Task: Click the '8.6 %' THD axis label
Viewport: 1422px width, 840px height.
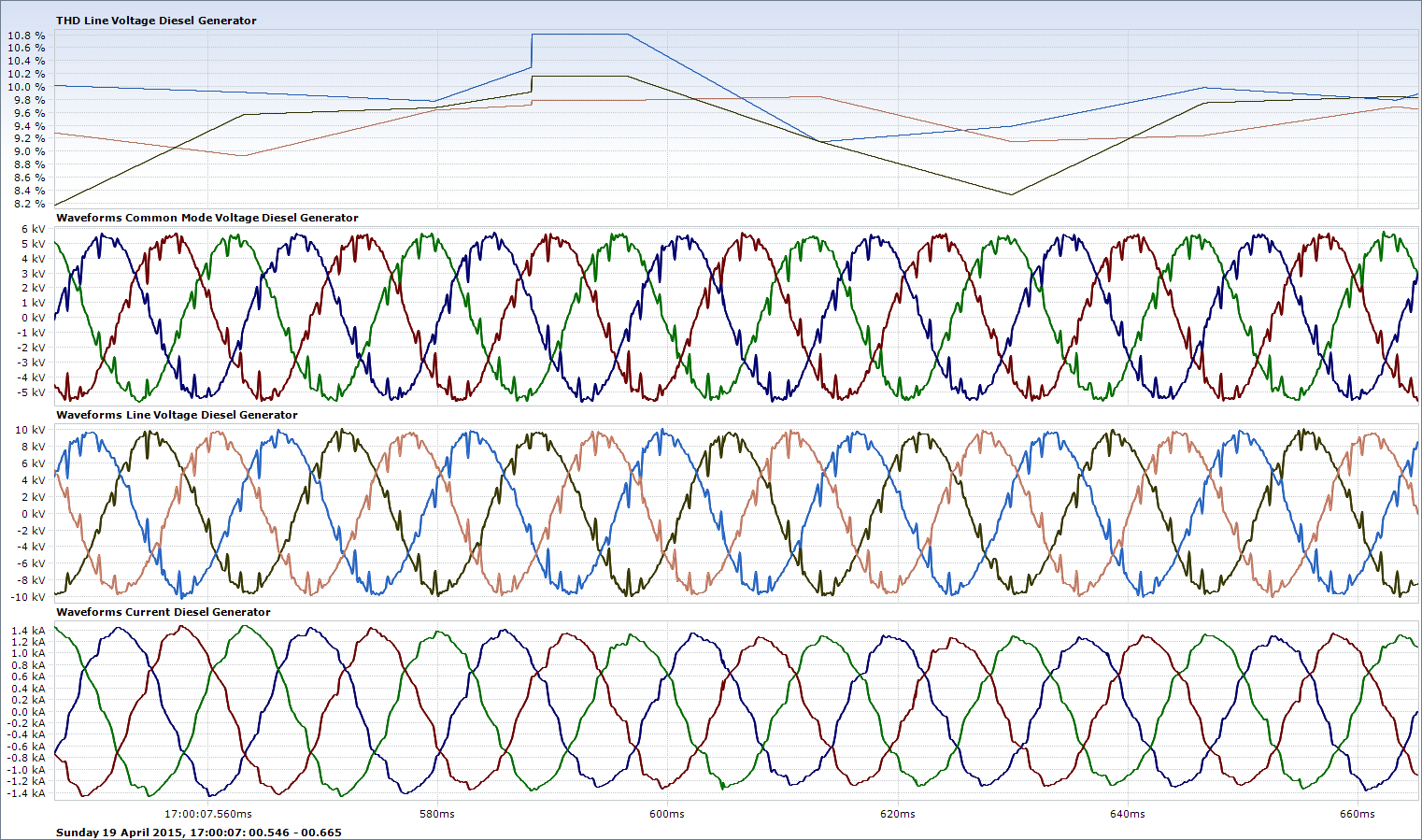Action: [29, 178]
